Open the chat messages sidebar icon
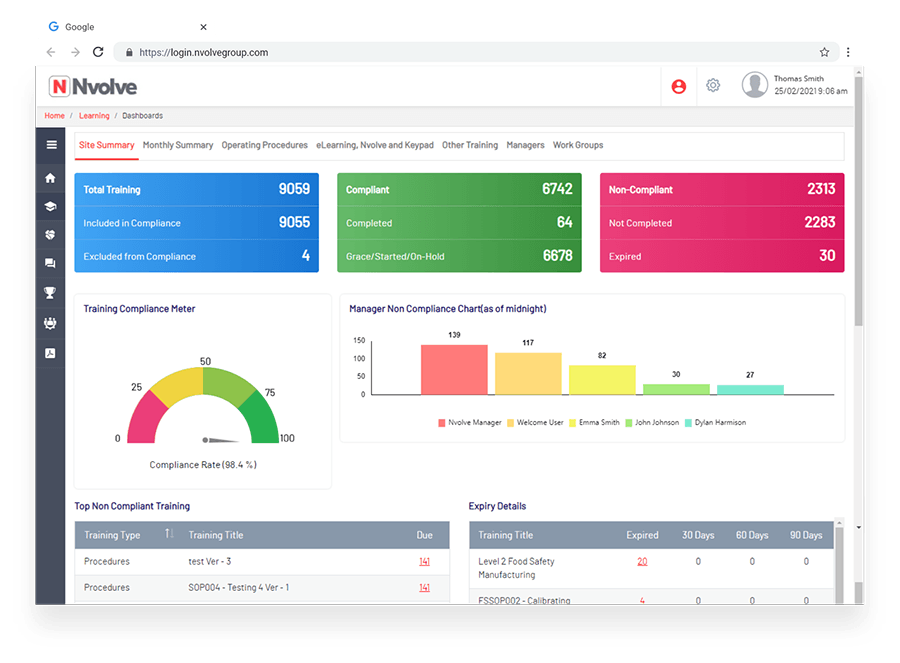The image size is (900, 663). click(50, 264)
